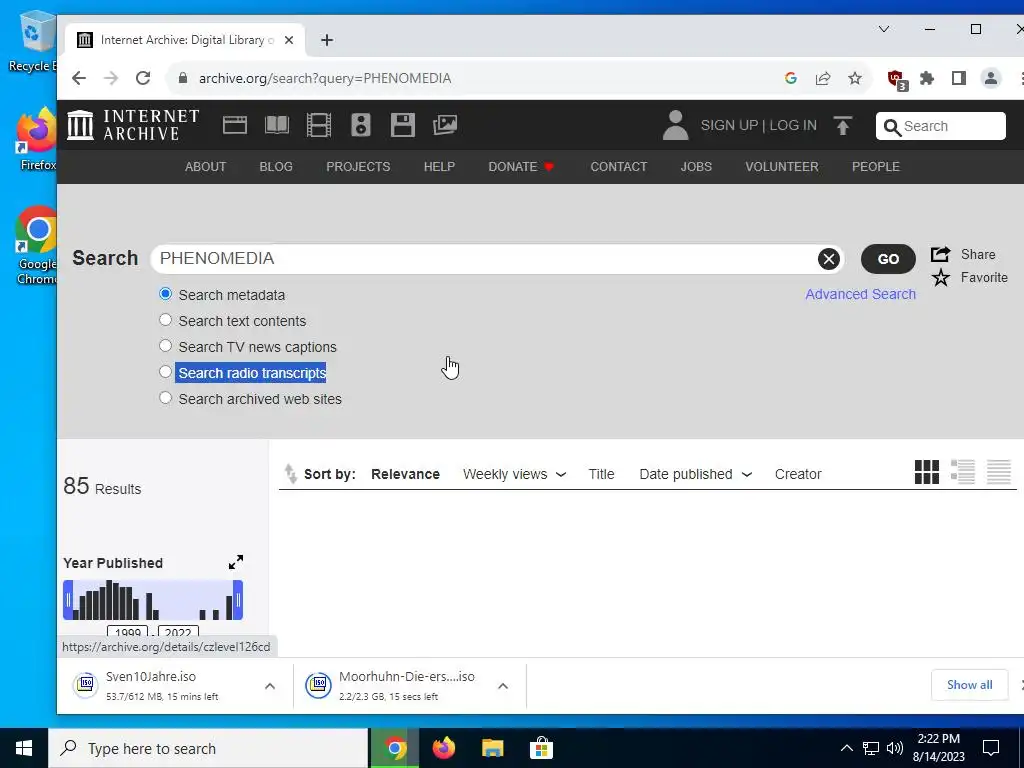Click the upload arrow icon

click(x=842, y=125)
